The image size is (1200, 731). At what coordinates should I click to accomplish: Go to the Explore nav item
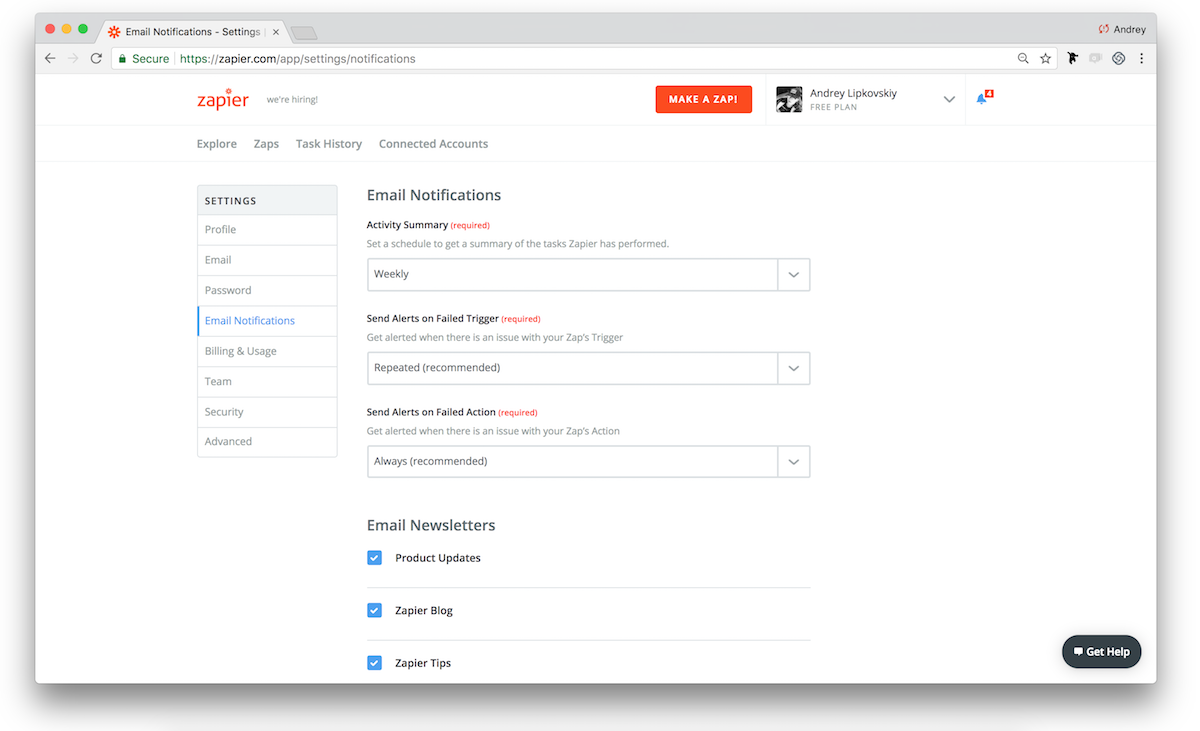coord(217,144)
